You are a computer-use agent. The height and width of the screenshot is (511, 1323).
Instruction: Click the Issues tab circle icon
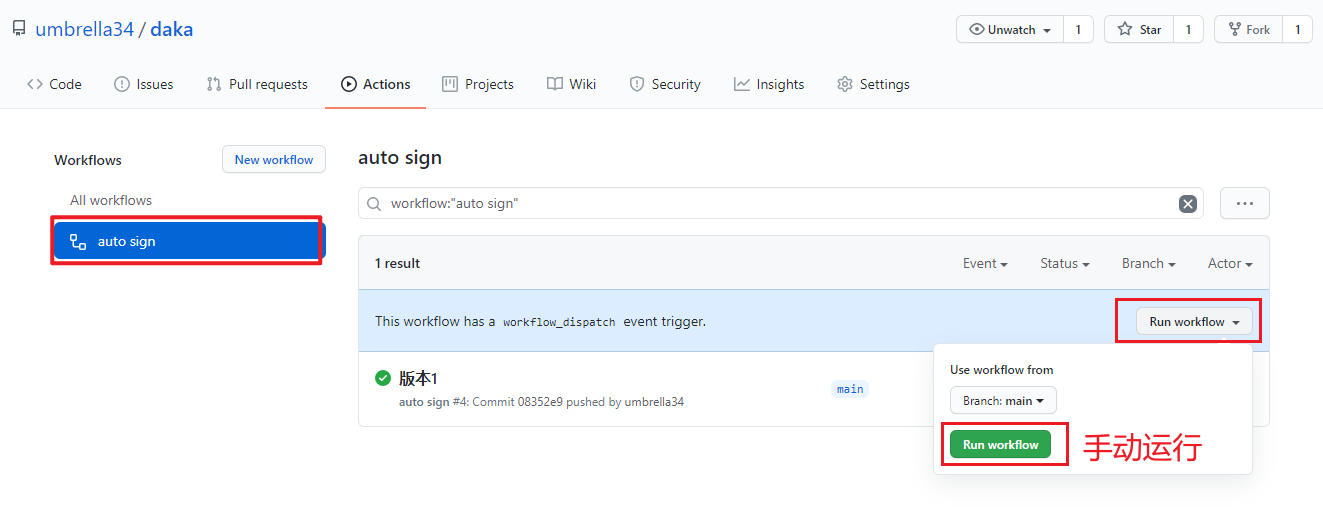122,84
